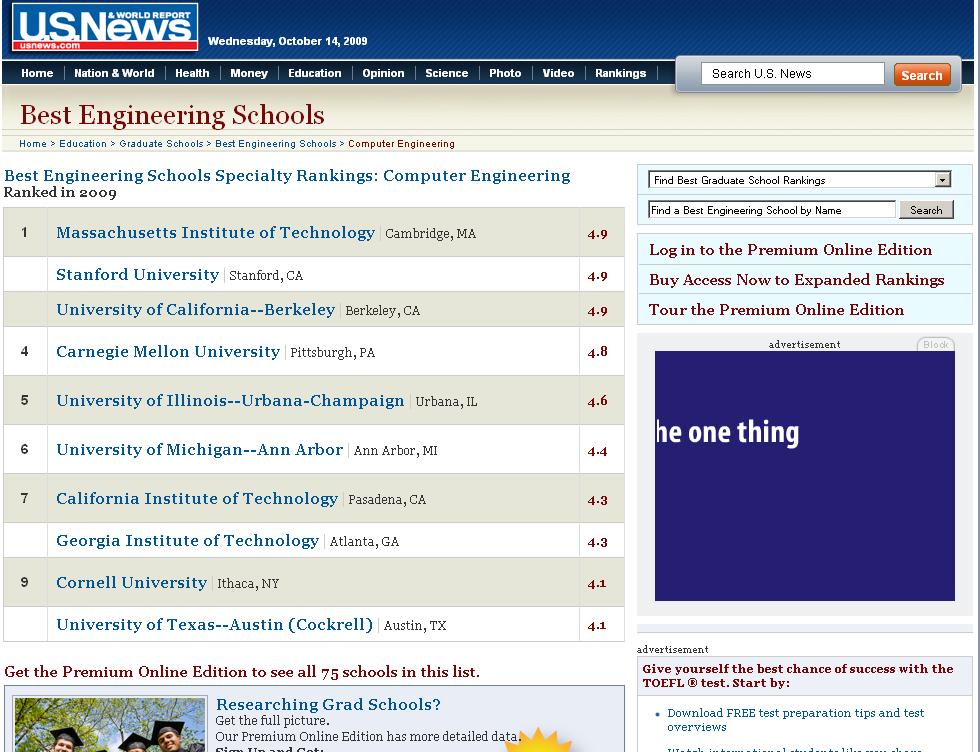The height and width of the screenshot is (752, 980).
Task: Click Buy Access Now to Expanded Rankings
Action: [797, 280]
